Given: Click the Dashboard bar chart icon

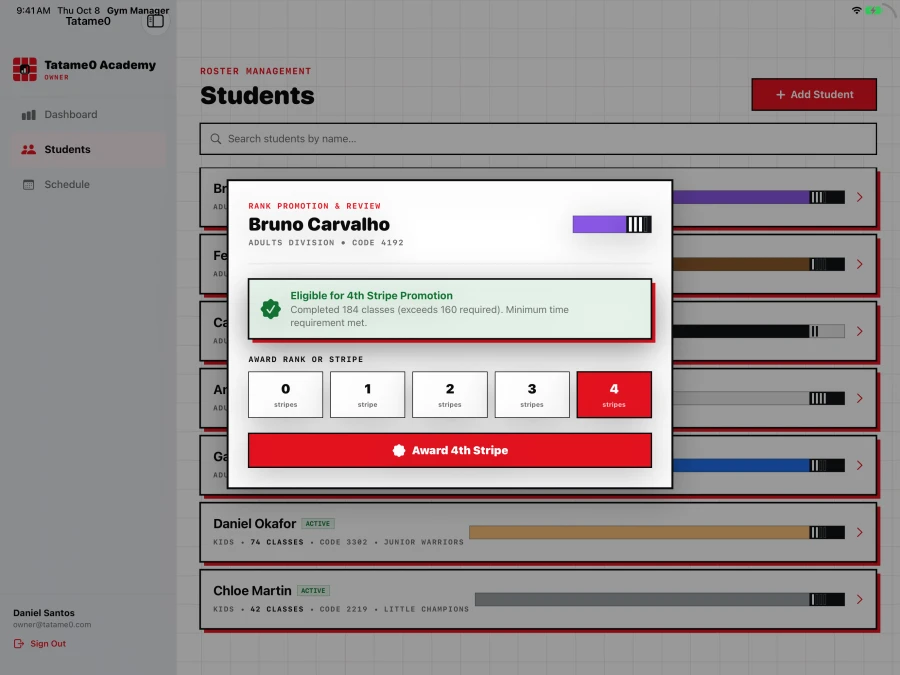Looking at the screenshot, I should point(29,115).
